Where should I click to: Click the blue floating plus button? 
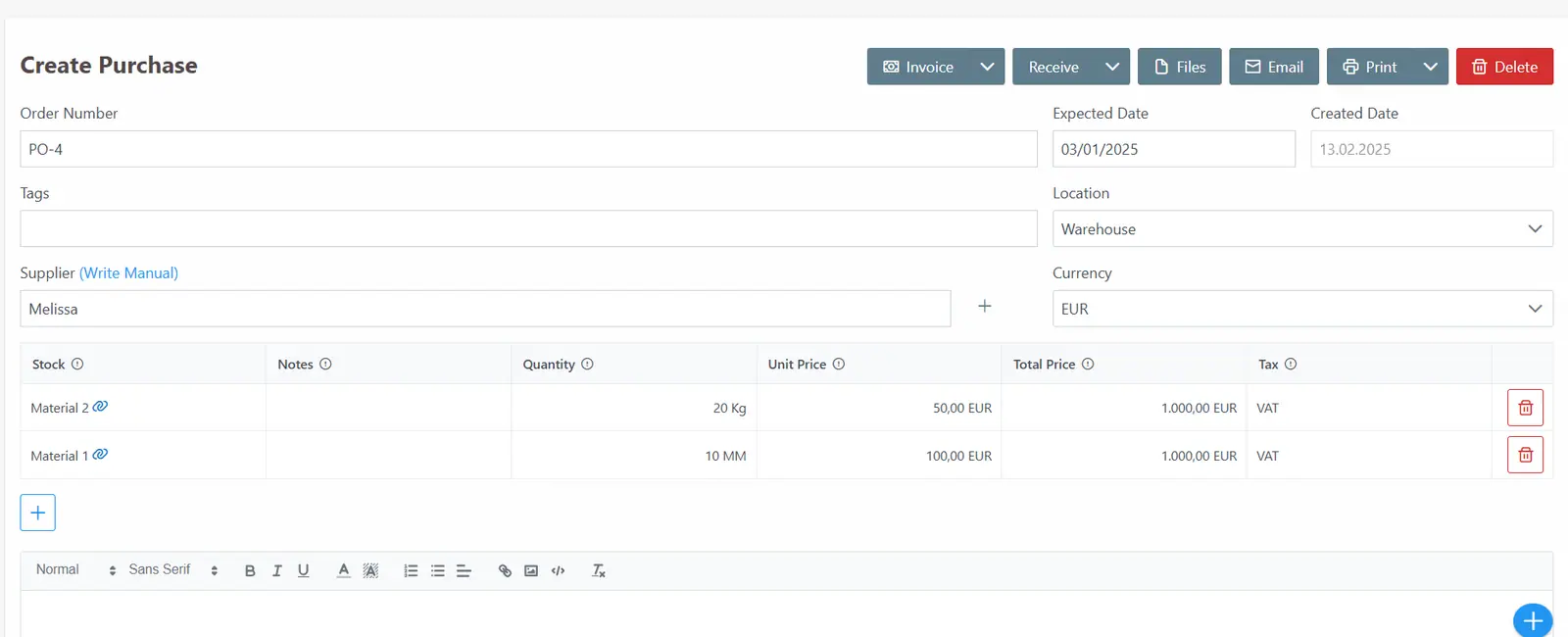1533,620
